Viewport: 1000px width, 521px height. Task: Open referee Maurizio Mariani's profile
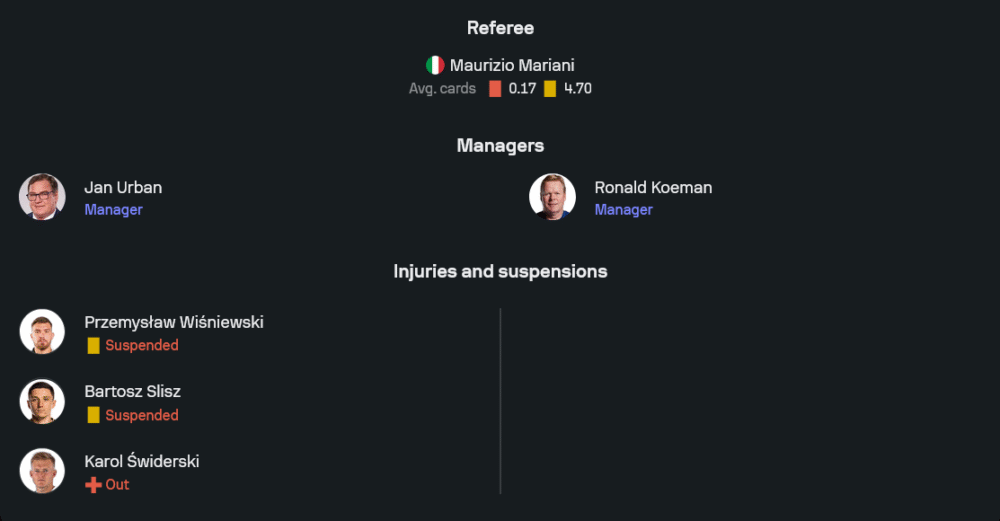pyautogui.click(x=512, y=65)
